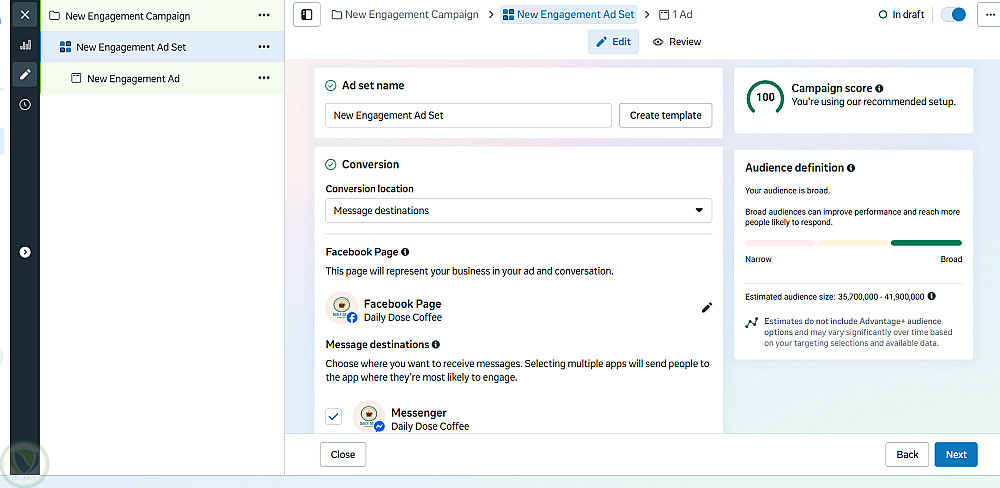Switch to the Review tab
The height and width of the screenshot is (488, 1000).
(677, 42)
